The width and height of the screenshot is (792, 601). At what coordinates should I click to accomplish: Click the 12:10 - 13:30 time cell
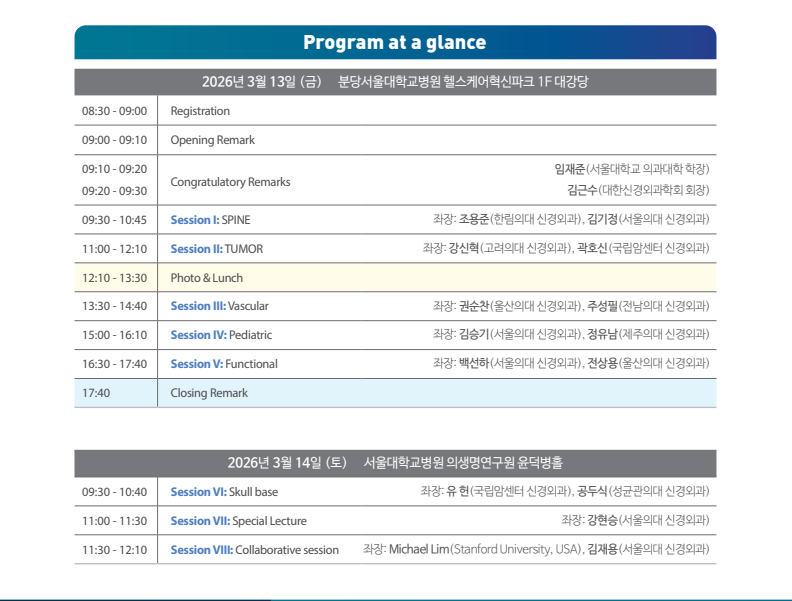click(x=114, y=277)
